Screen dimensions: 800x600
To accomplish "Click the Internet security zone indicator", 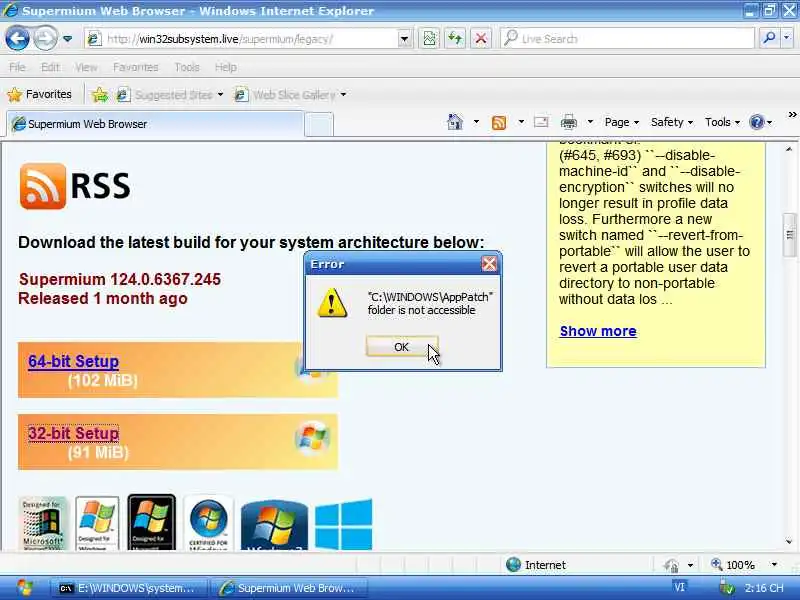I will 536,565.
